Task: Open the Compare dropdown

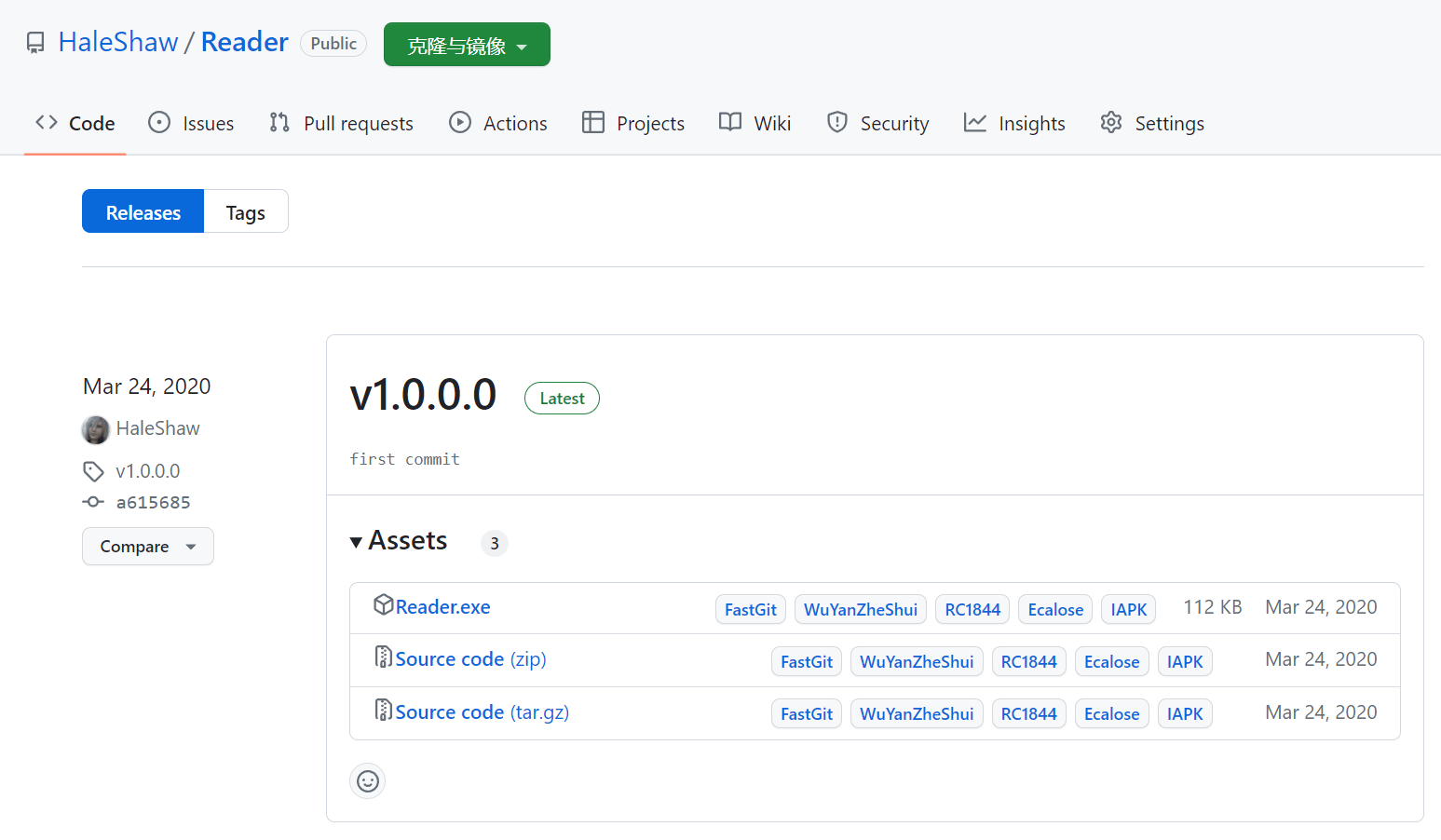Action: coord(147,546)
